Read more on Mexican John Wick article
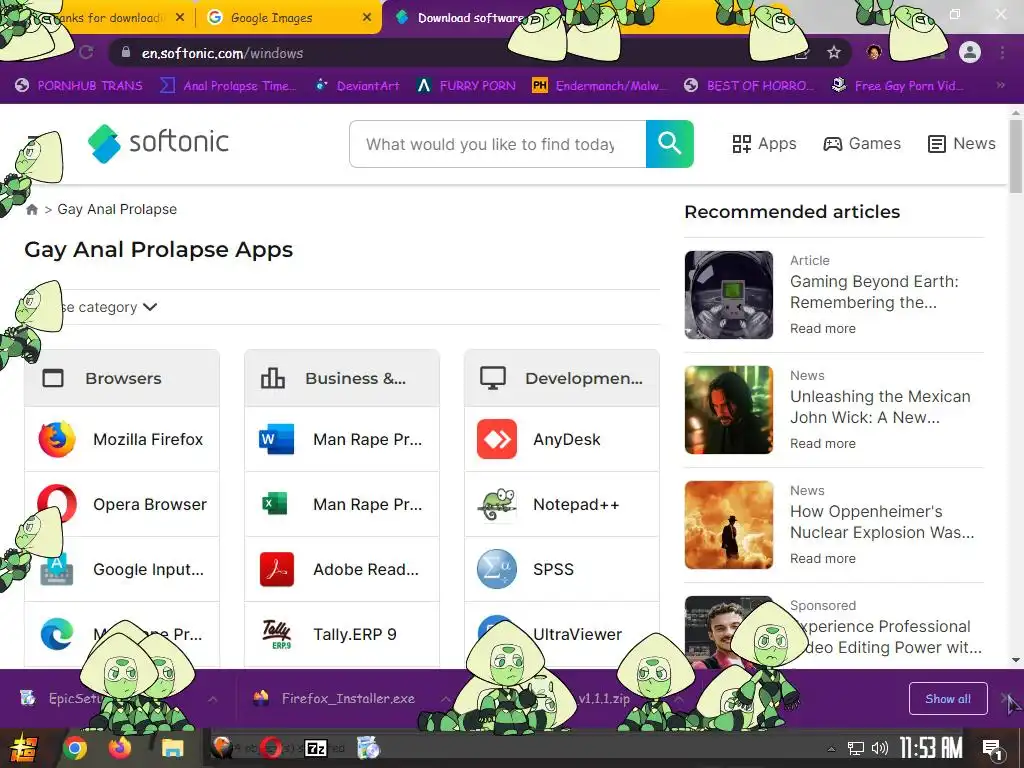 (x=822, y=443)
